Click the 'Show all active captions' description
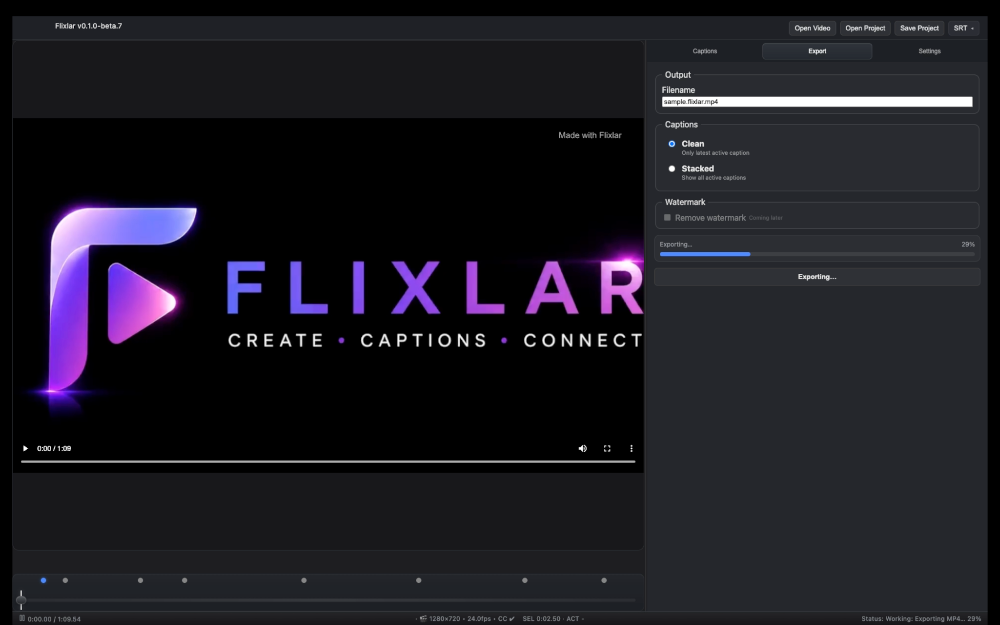The image size is (1000, 625). [x=714, y=178]
